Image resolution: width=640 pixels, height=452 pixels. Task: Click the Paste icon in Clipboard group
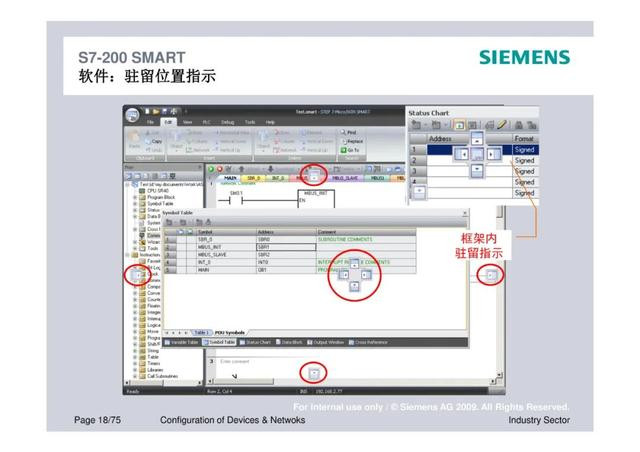(133, 139)
